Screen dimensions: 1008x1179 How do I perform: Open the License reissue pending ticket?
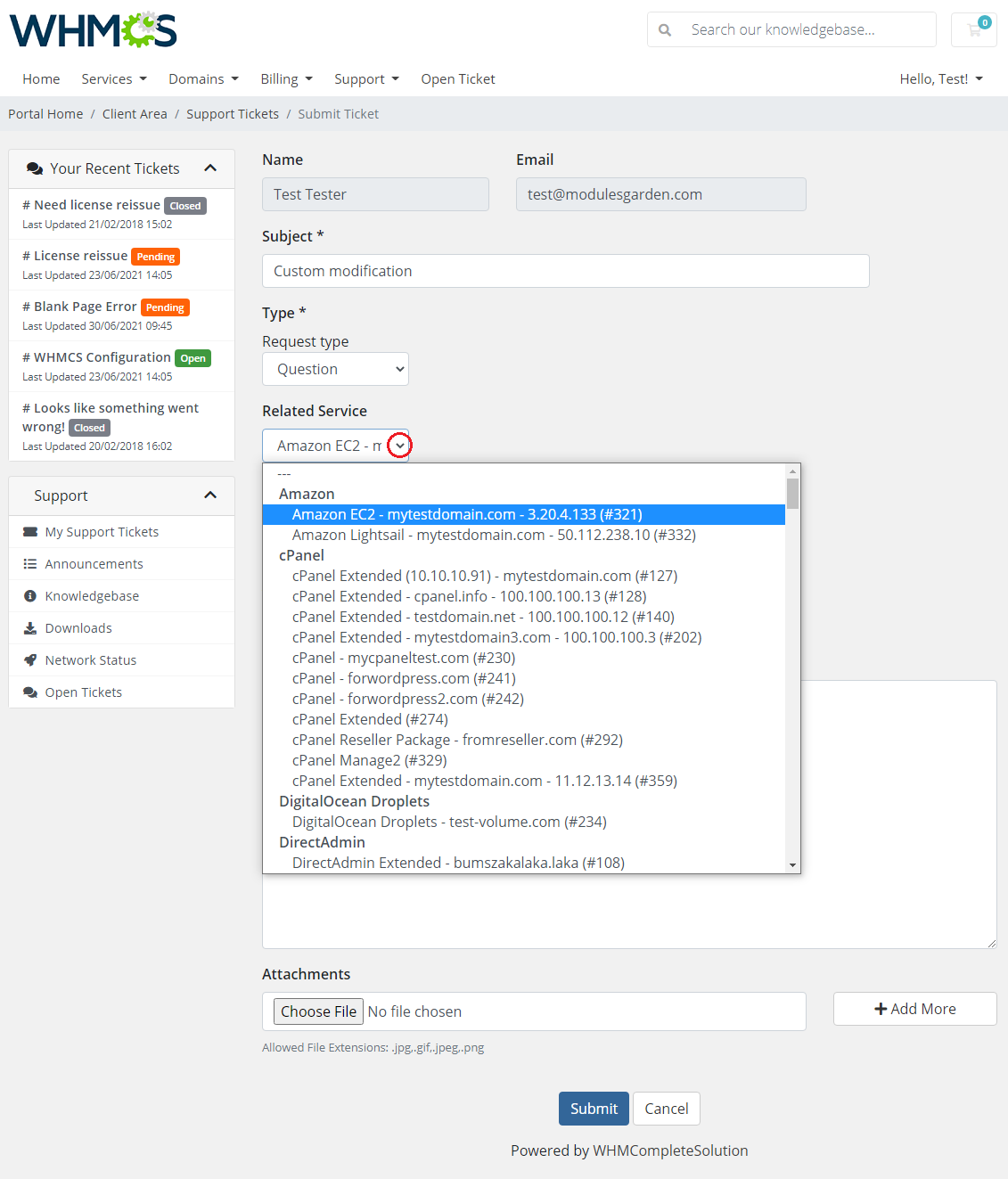[122, 265]
